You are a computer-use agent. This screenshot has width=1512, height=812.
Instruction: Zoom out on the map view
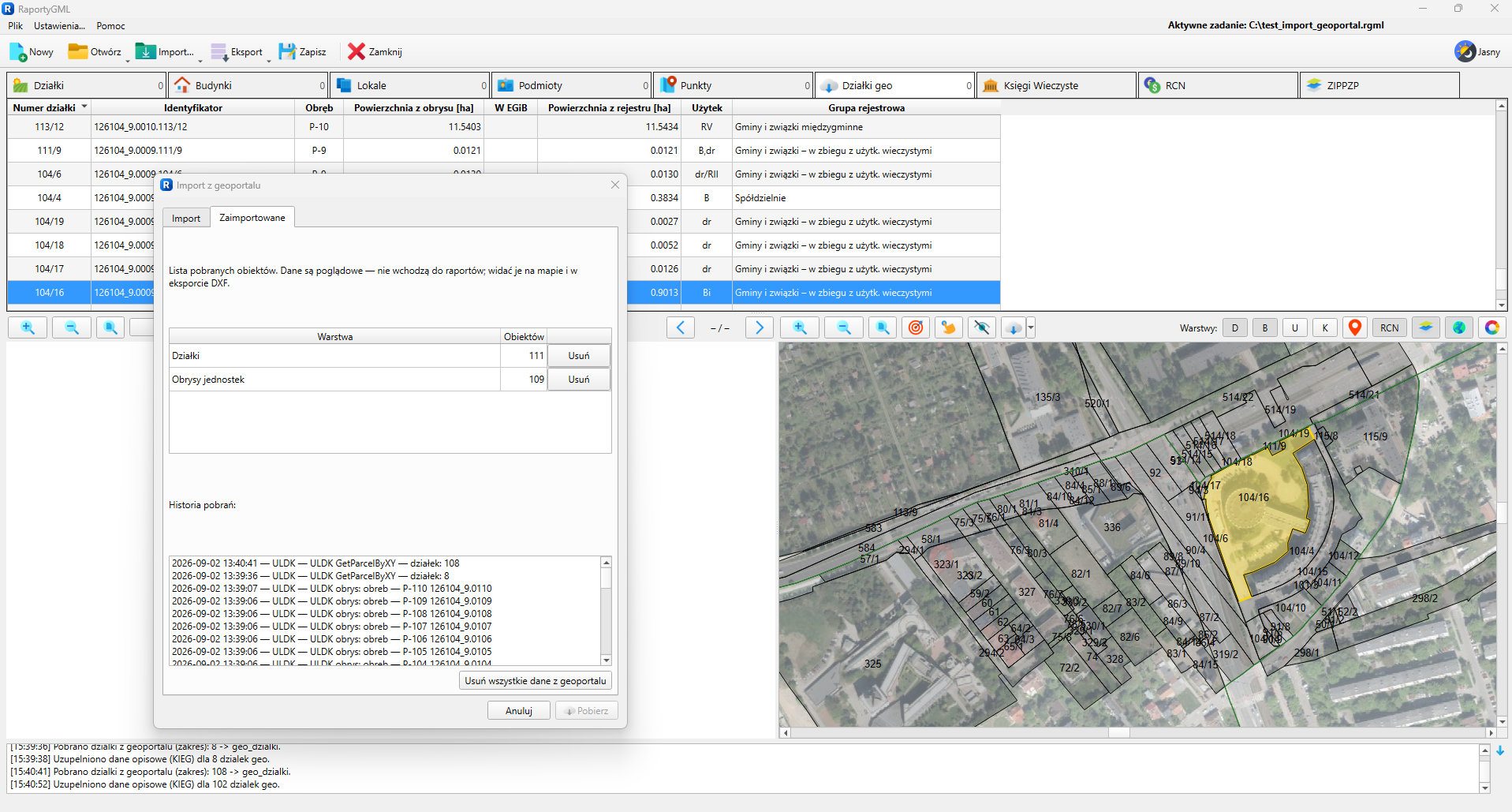844,327
